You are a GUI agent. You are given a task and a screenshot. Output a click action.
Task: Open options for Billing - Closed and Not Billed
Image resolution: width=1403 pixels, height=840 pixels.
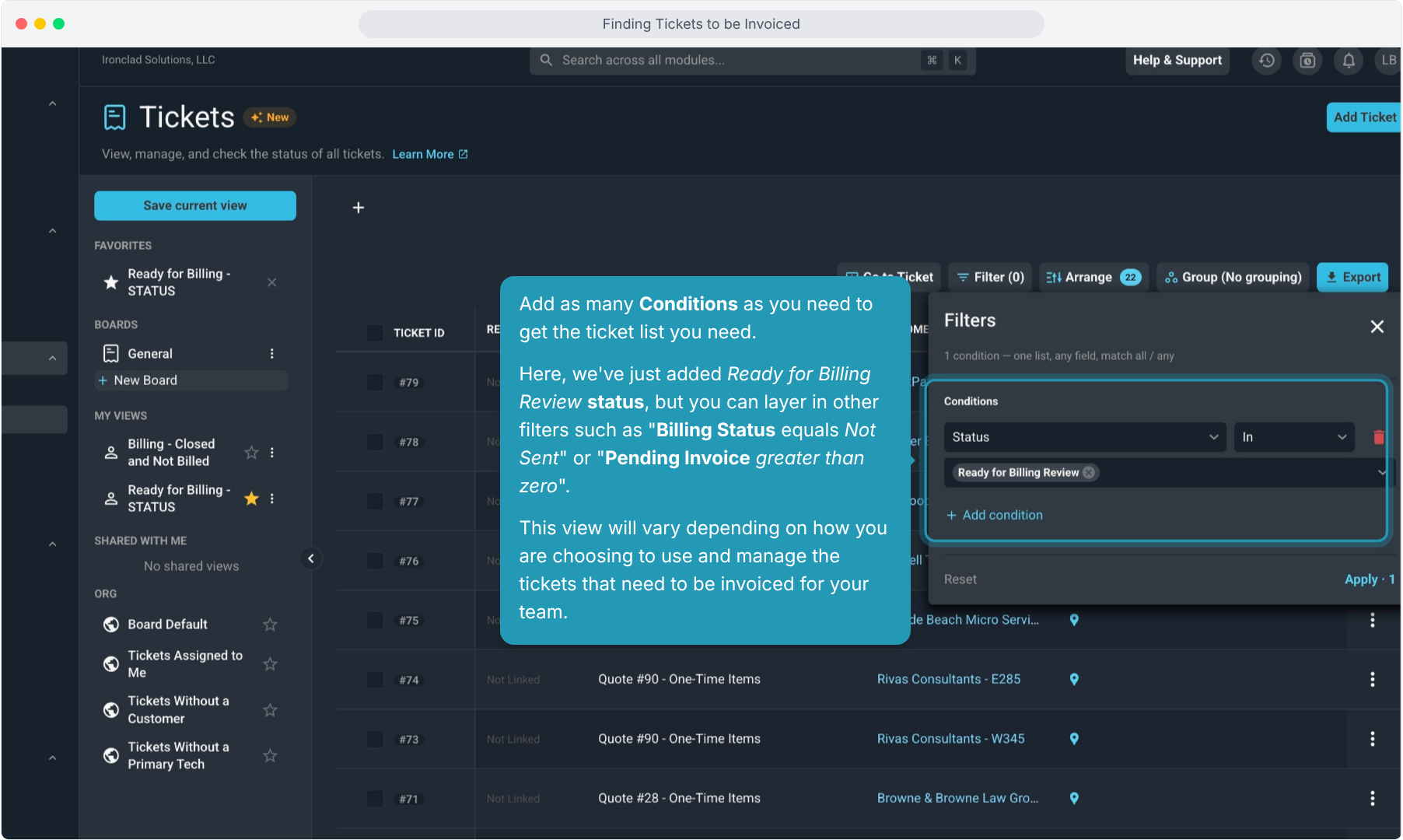tap(272, 453)
